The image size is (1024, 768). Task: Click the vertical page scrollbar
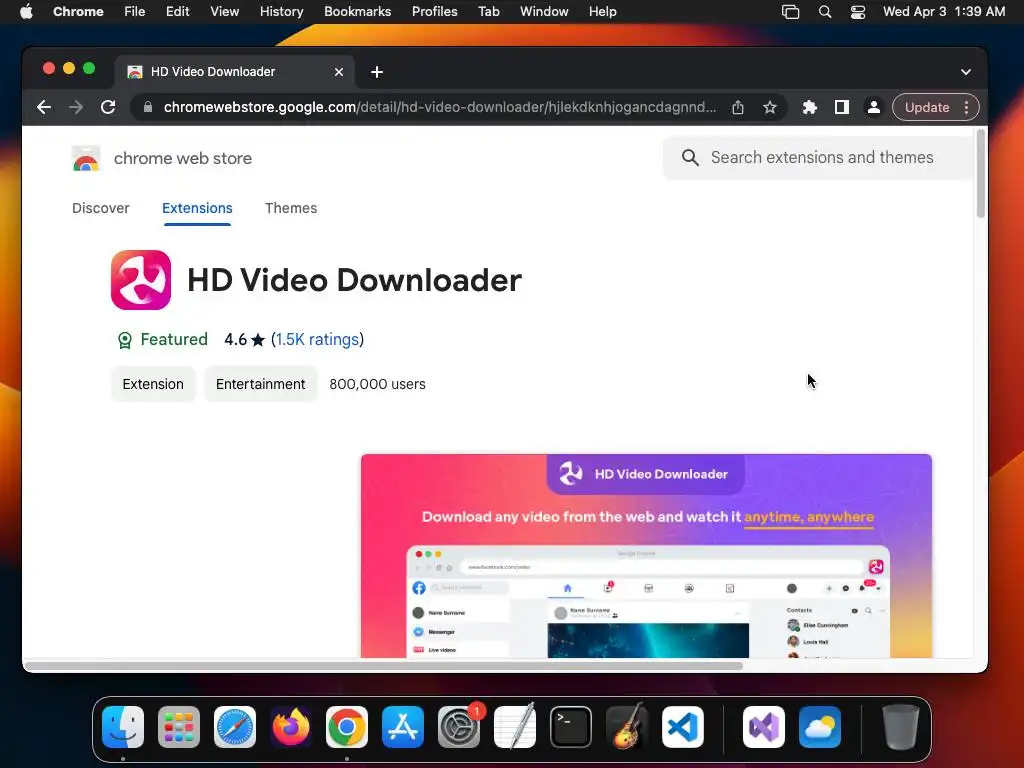[x=980, y=174]
